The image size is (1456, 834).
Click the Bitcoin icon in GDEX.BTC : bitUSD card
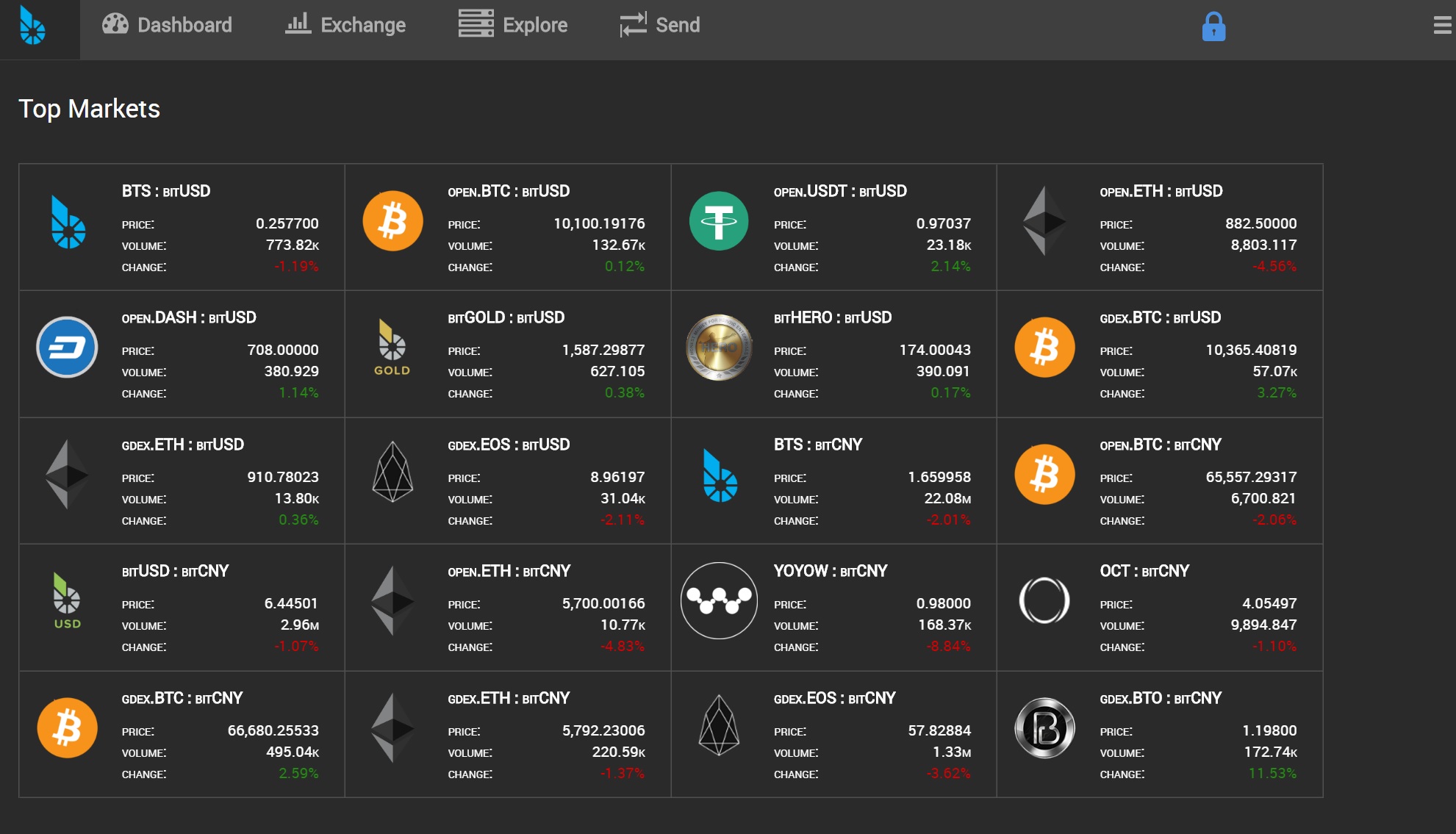pos(1044,347)
